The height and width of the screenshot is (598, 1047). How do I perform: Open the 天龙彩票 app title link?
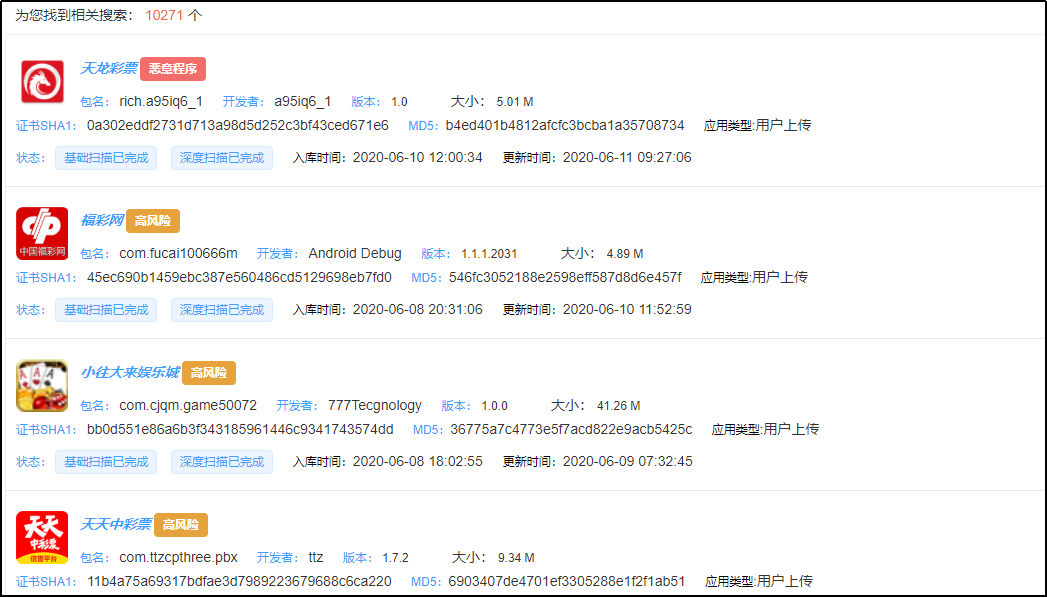[x=109, y=68]
